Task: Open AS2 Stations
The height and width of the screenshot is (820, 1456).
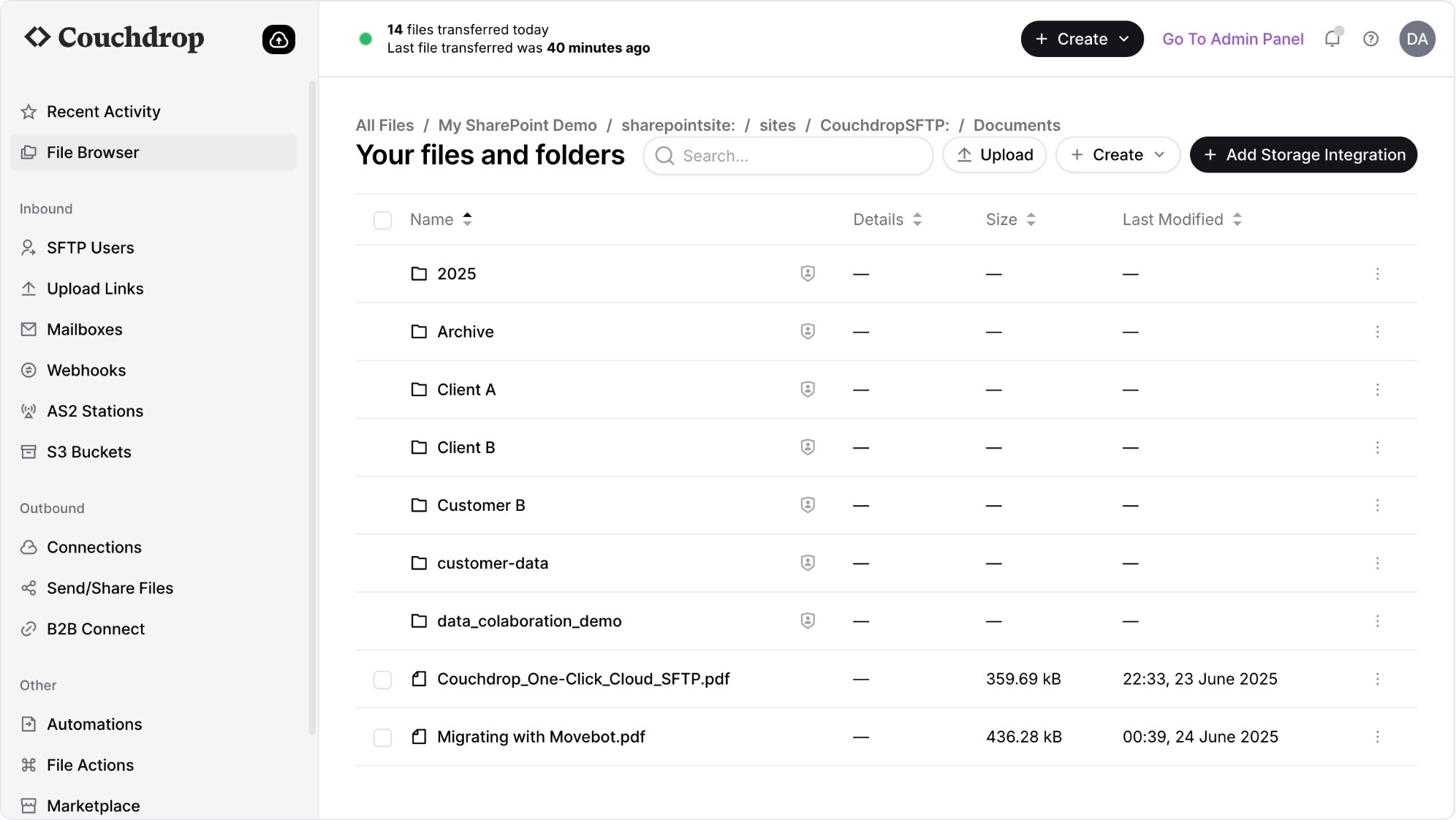Action: point(94,411)
